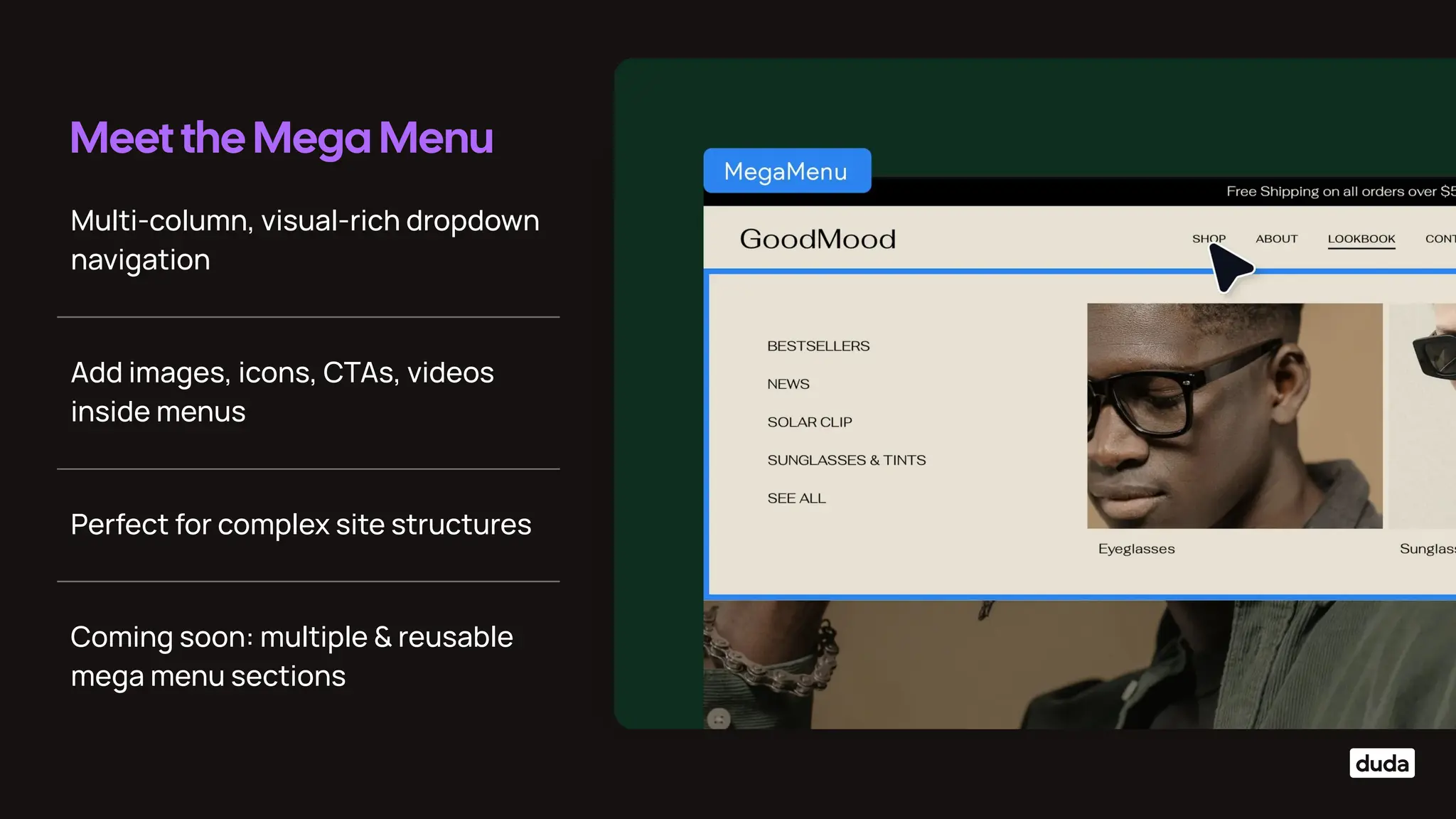The image size is (1456, 819).
Task: Click the Eyeglasses caption label
Action: click(x=1136, y=549)
